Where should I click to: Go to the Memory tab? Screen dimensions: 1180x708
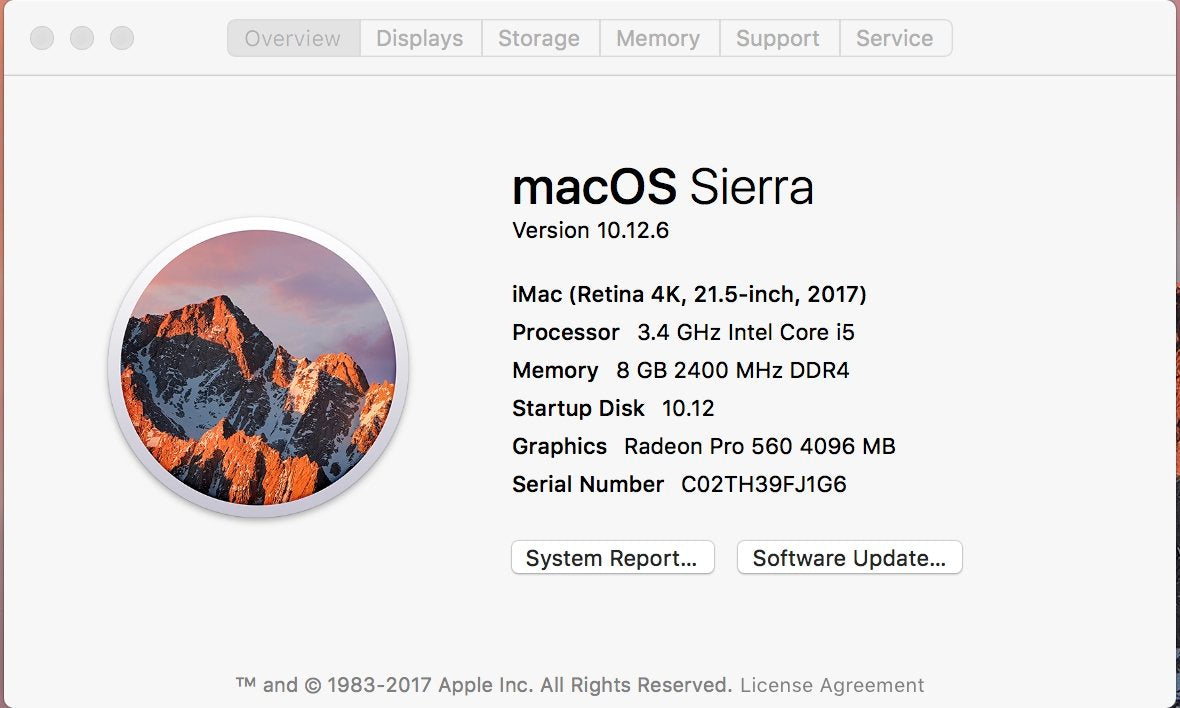click(658, 39)
